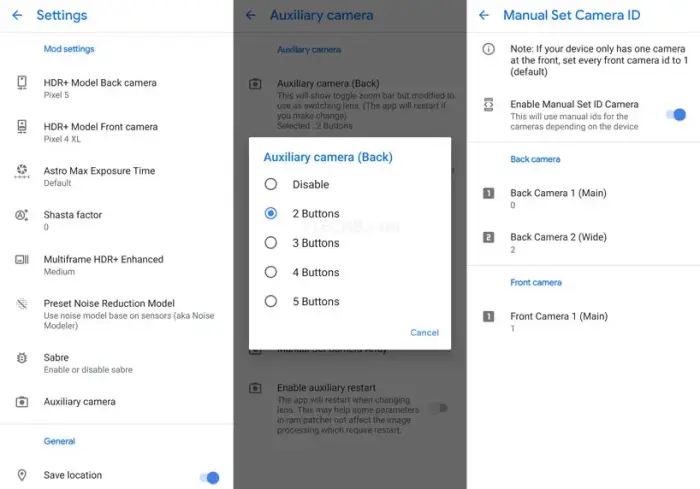Tap the Back Camera 1 number icon
Viewport: 700px width, 489px height.
pos(488,193)
